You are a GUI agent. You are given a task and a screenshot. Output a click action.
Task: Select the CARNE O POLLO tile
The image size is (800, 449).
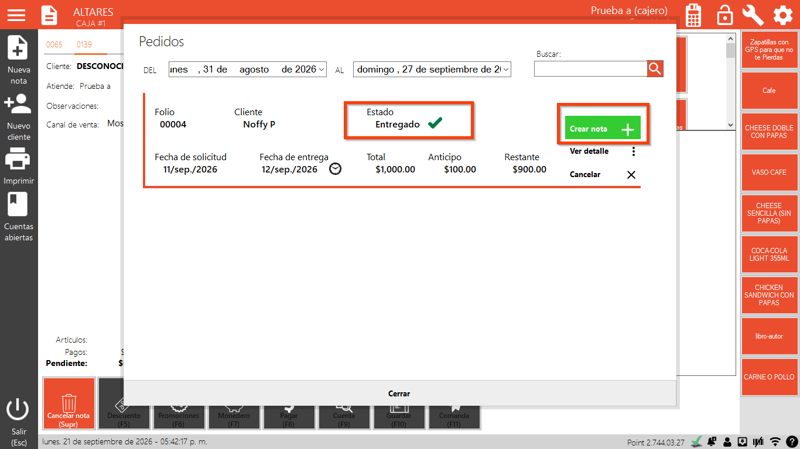pos(769,377)
